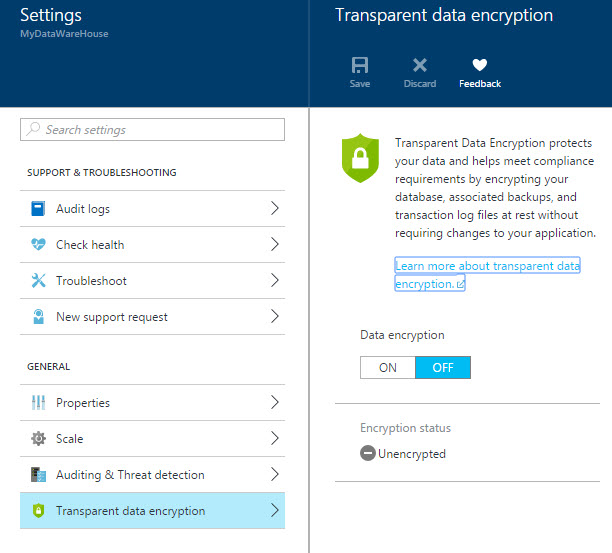Click the Feedback heart icon
612x553 pixels.
click(x=480, y=65)
